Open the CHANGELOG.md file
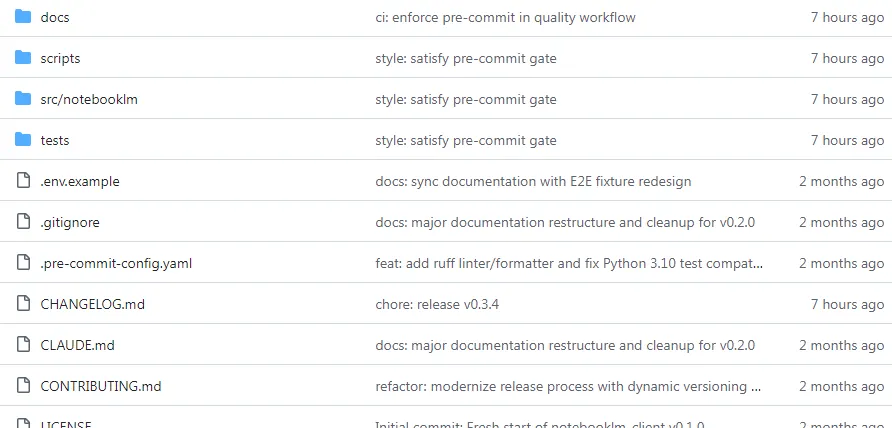The height and width of the screenshot is (428, 892). pyautogui.click(x=93, y=304)
